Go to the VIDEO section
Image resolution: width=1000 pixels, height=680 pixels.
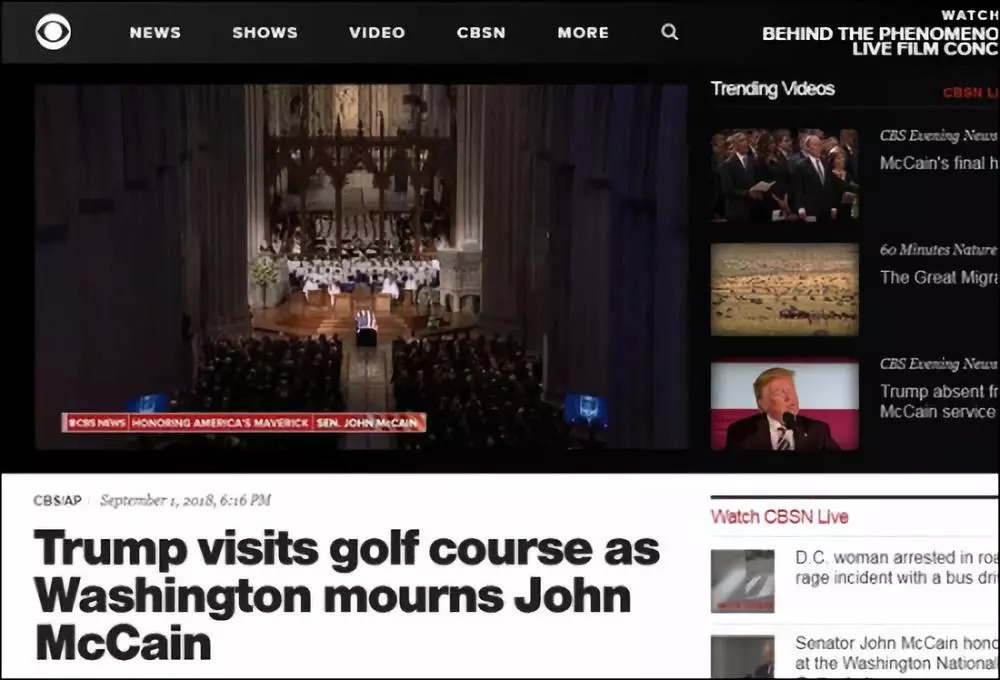(377, 33)
